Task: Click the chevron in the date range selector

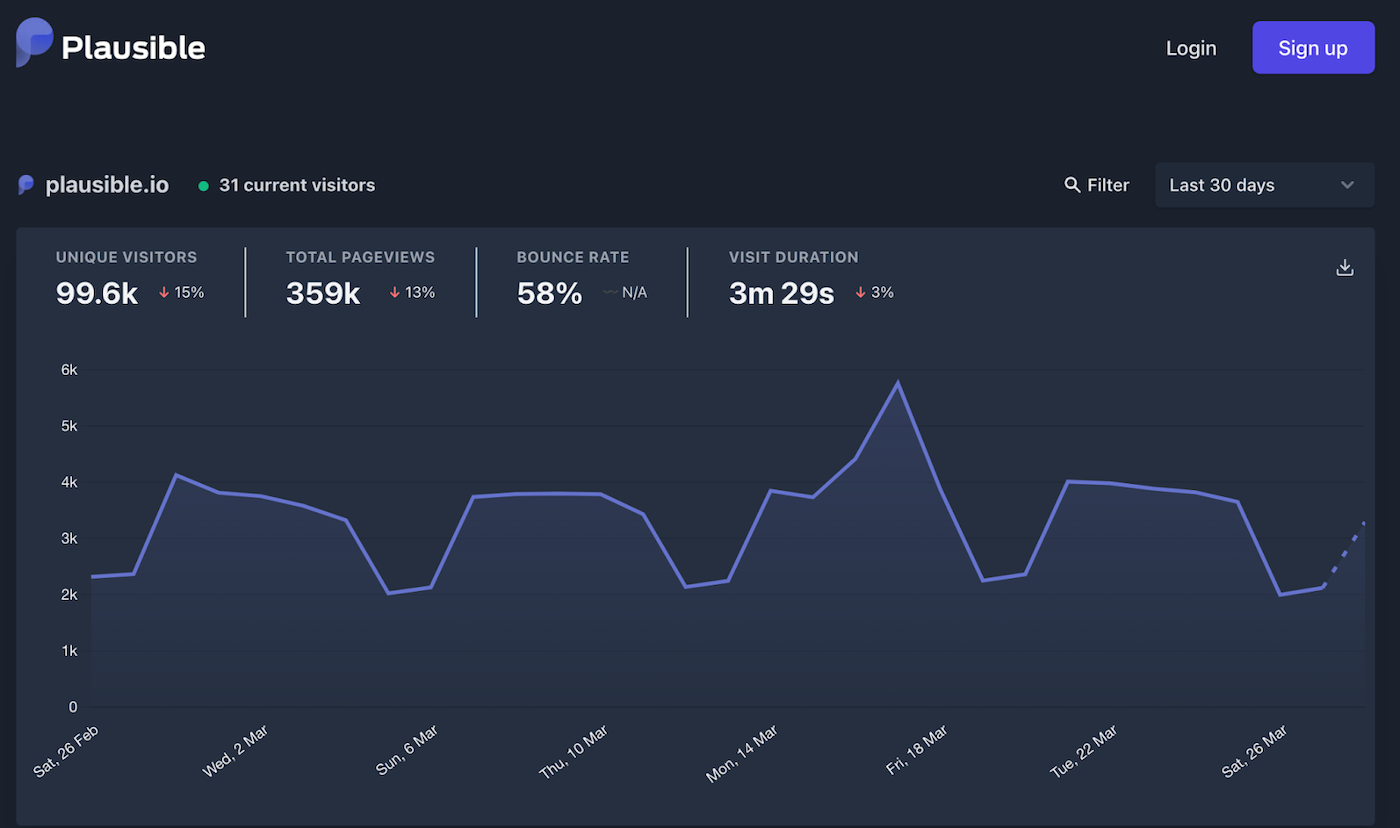Action: tap(1347, 185)
